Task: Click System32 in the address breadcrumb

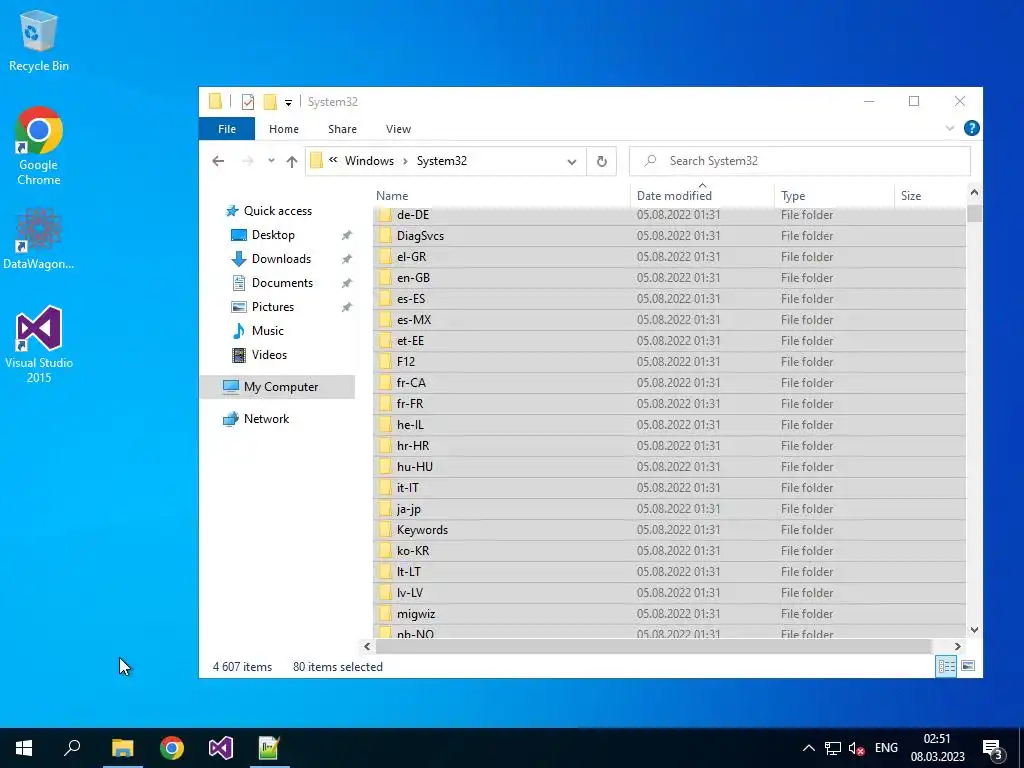Action: tap(441, 161)
